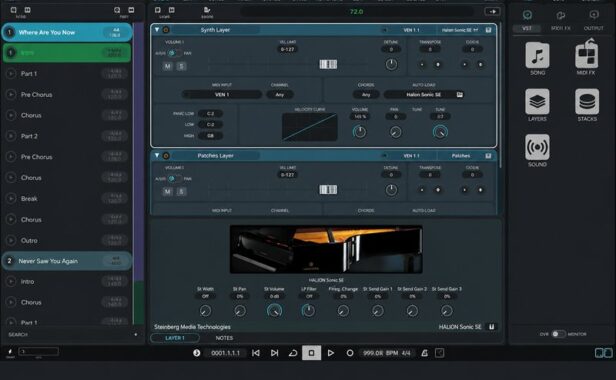Screen dimensions: 616x380
Task: Open the Synth Layer instrument editor icon
Action: [488, 30]
